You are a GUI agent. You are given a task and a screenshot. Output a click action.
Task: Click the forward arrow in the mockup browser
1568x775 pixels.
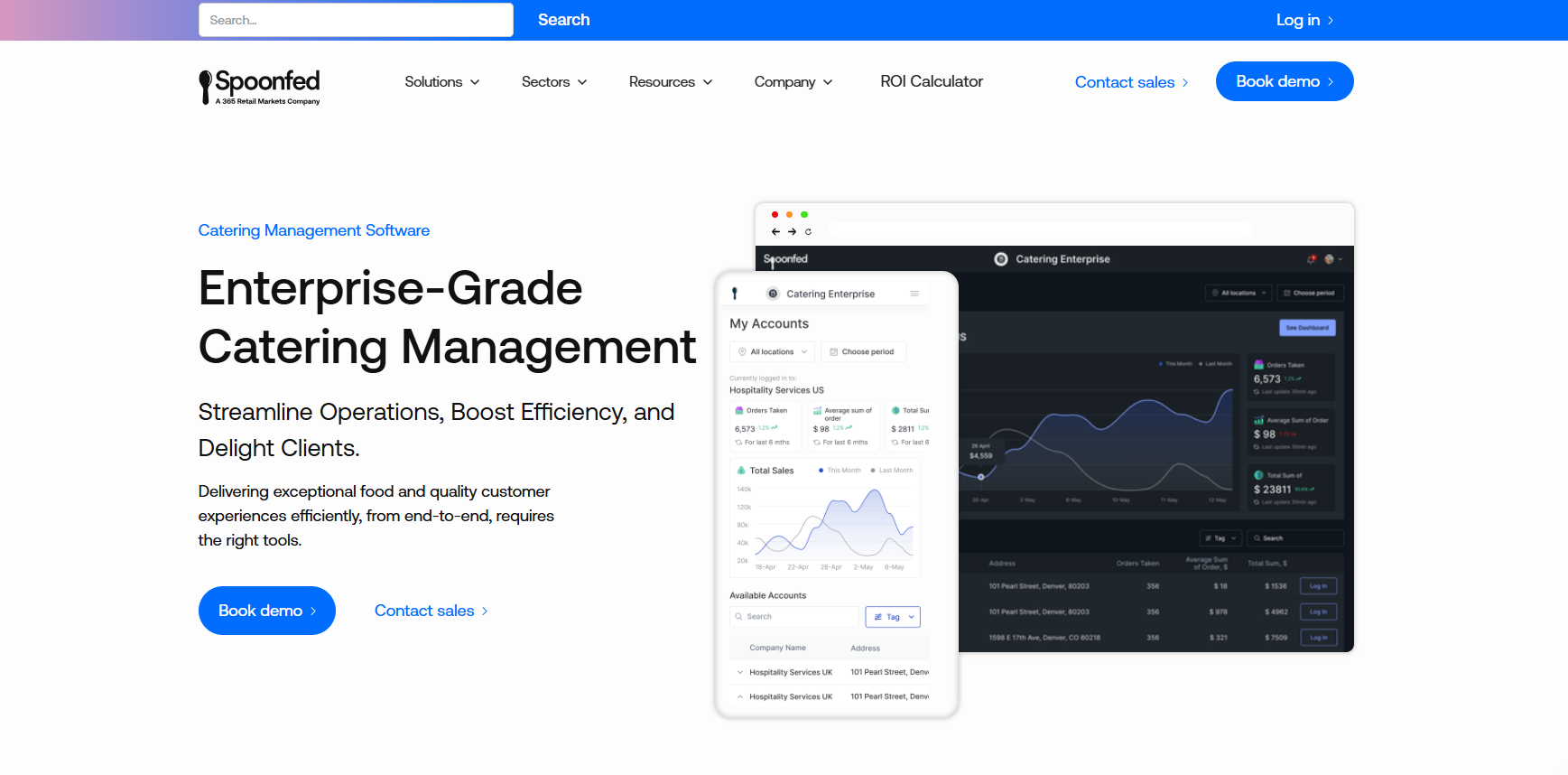click(x=792, y=232)
